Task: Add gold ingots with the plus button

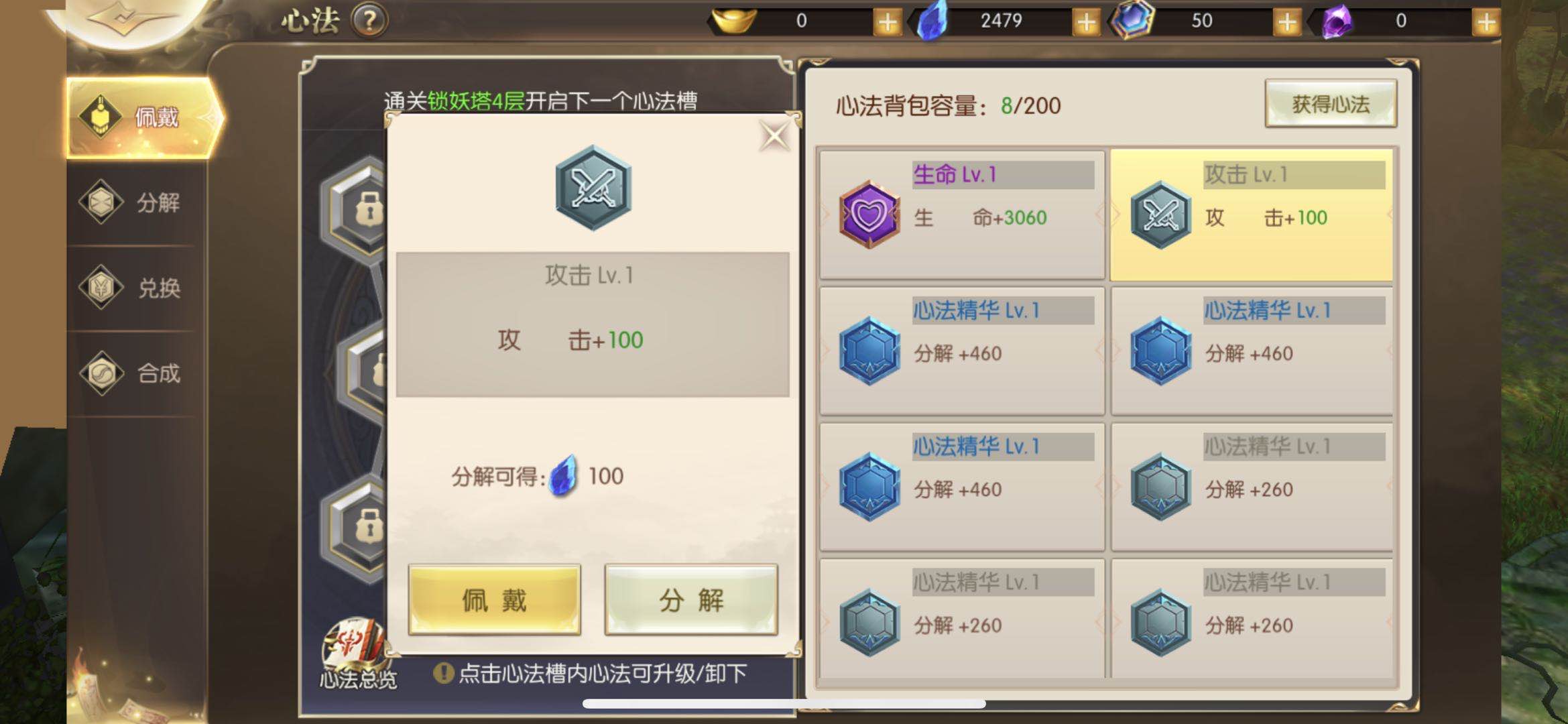Action: pyautogui.click(x=887, y=21)
